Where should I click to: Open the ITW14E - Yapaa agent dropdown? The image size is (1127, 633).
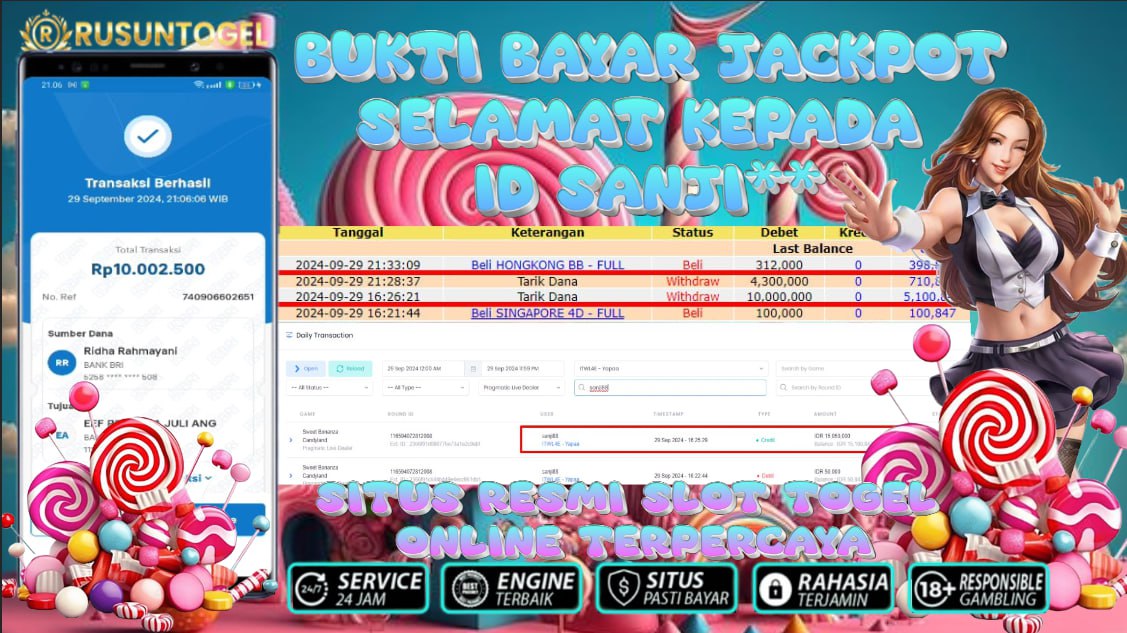click(671, 369)
